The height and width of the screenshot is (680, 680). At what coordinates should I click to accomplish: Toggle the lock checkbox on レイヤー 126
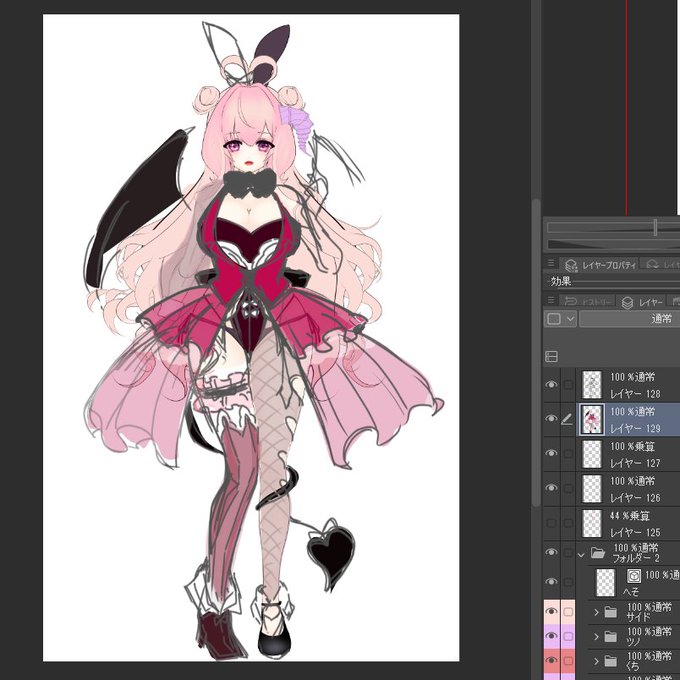click(568, 488)
